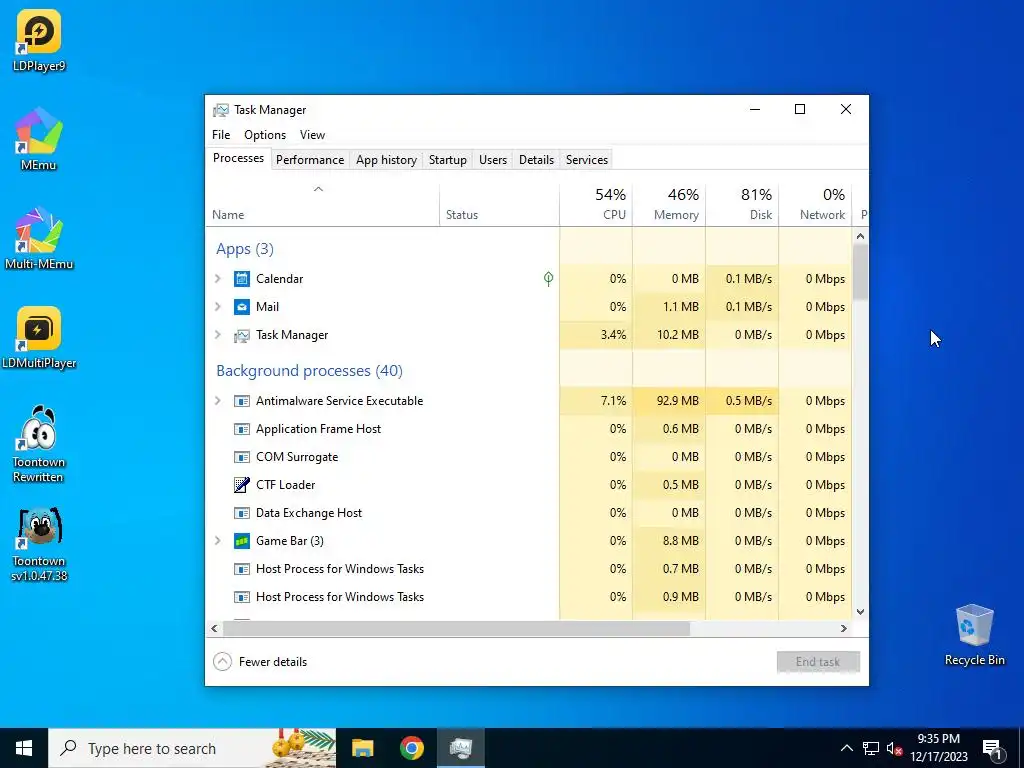Sort by the Network column header
The image size is (1024, 768).
click(x=816, y=204)
